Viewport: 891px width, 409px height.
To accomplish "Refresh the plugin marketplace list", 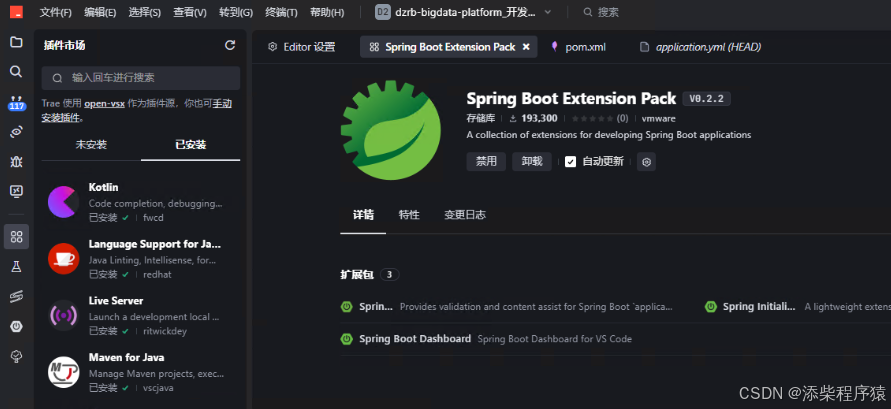I will tap(230, 45).
